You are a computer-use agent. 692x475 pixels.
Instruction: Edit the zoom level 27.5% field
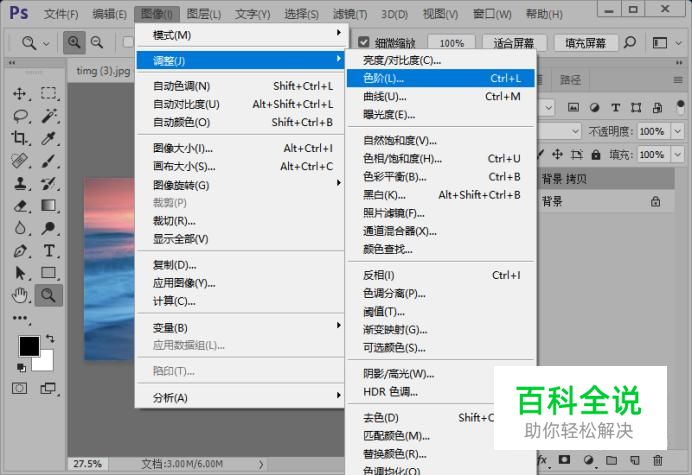87,464
